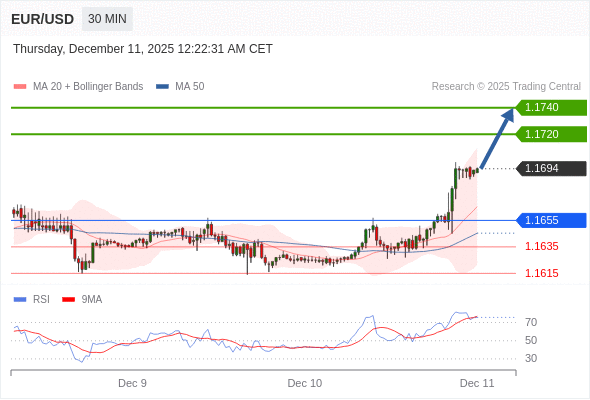
Task: Click the RSI legend label
Action: tap(41, 300)
